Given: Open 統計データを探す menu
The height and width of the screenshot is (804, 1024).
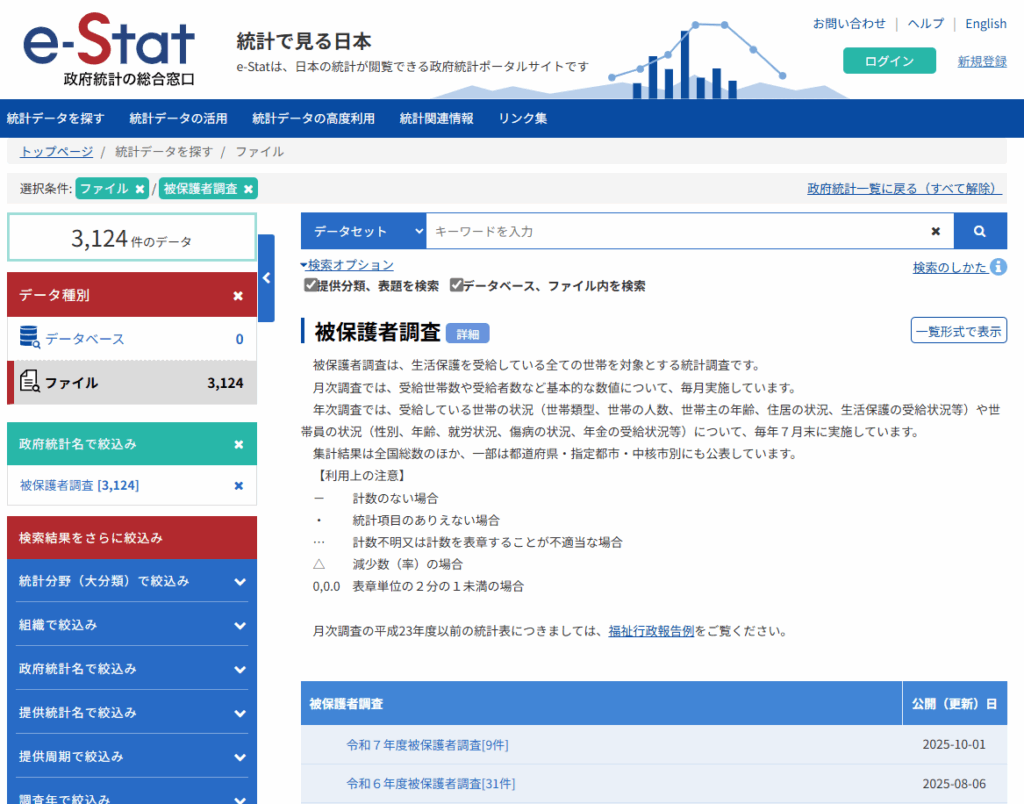Looking at the screenshot, I should click(x=55, y=118).
